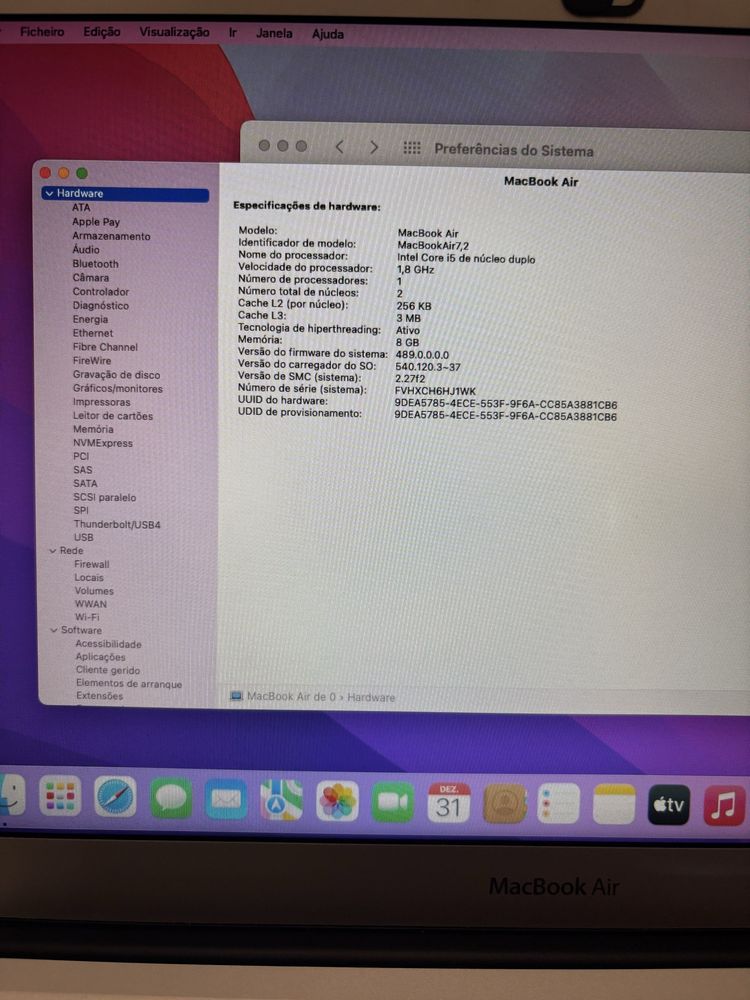The image size is (750, 1000).
Task: Select Memória in the sidebar
Action: [x=93, y=429]
